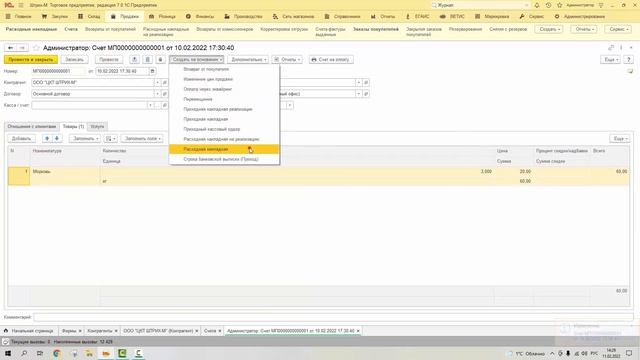Open the Сеть магазинов section

coord(293,16)
